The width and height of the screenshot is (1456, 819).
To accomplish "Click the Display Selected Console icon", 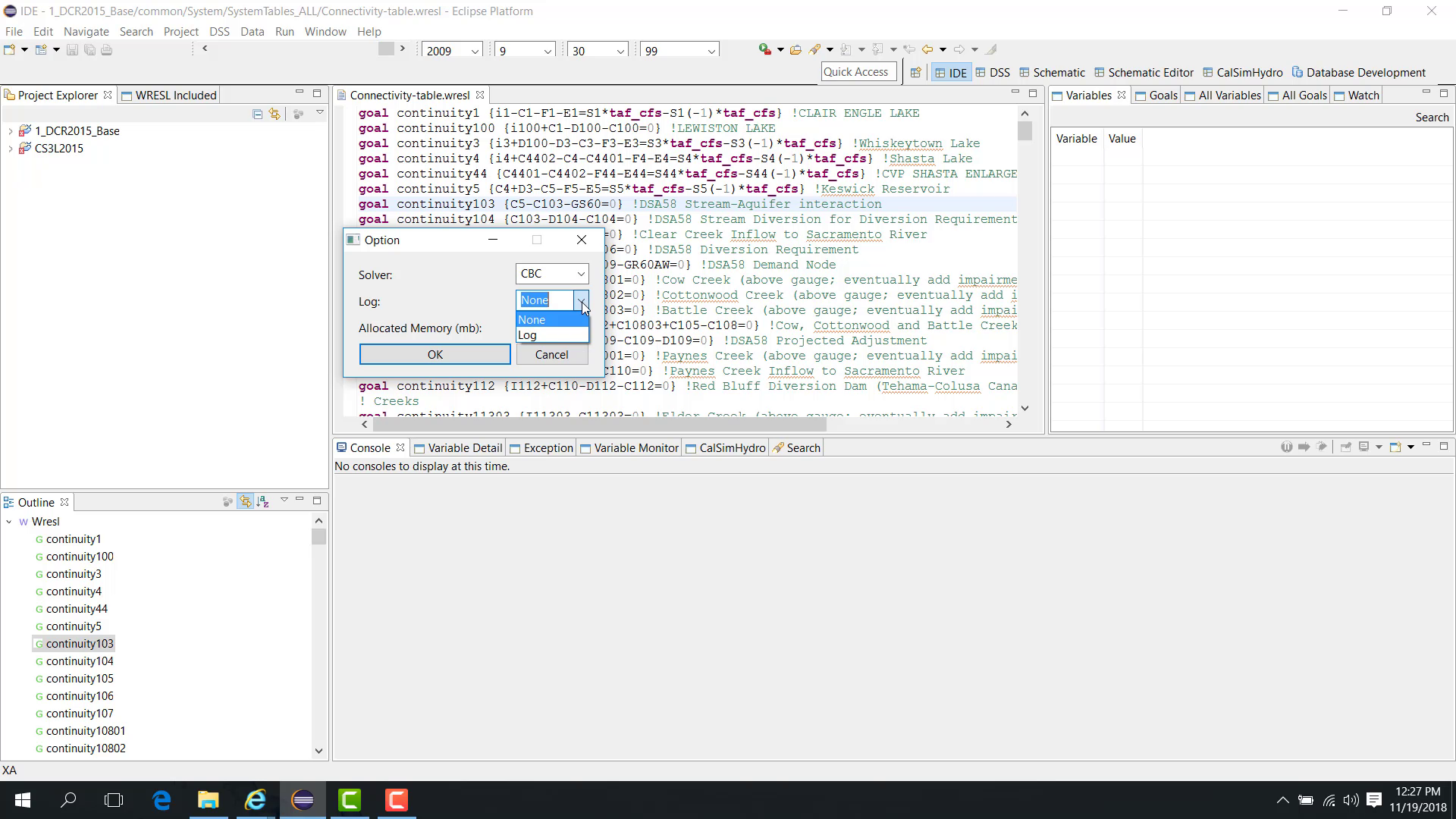I will coord(1363,447).
